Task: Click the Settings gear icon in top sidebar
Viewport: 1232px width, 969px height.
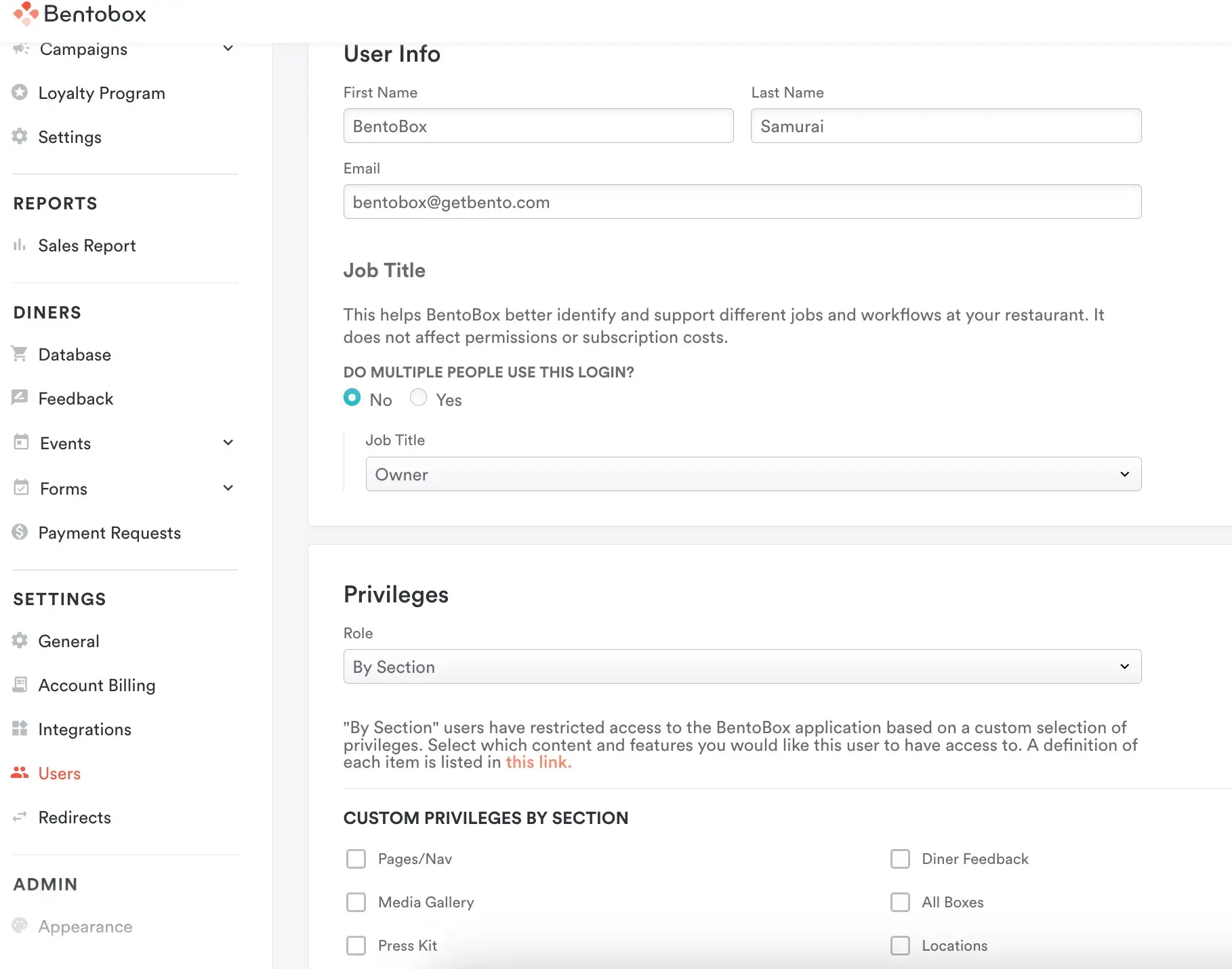Action: pyautogui.click(x=20, y=136)
